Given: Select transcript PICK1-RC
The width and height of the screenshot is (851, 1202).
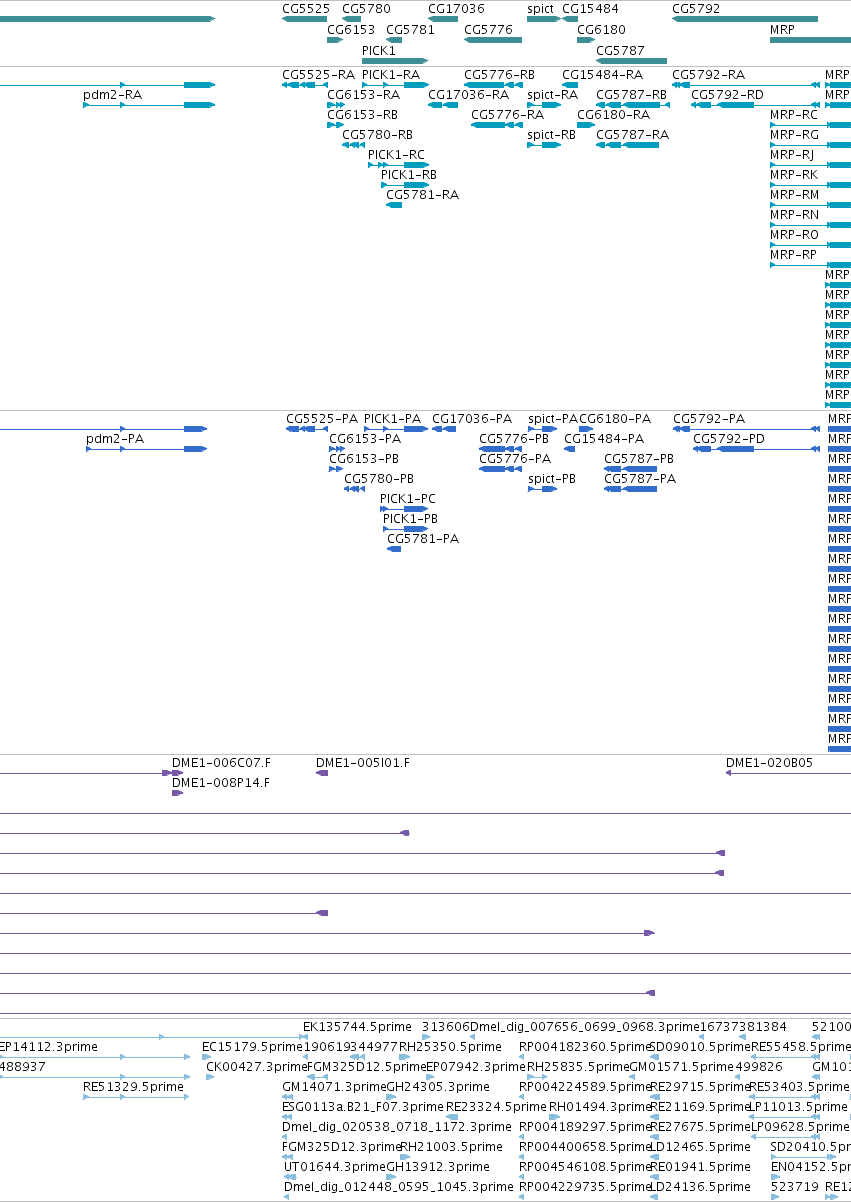Looking at the screenshot, I should click(396, 155).
